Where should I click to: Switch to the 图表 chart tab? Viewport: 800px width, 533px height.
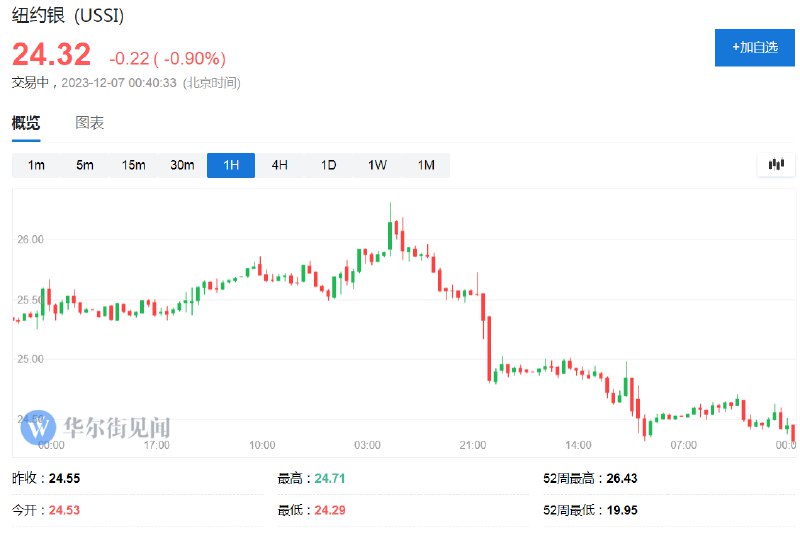click(90, 123)
